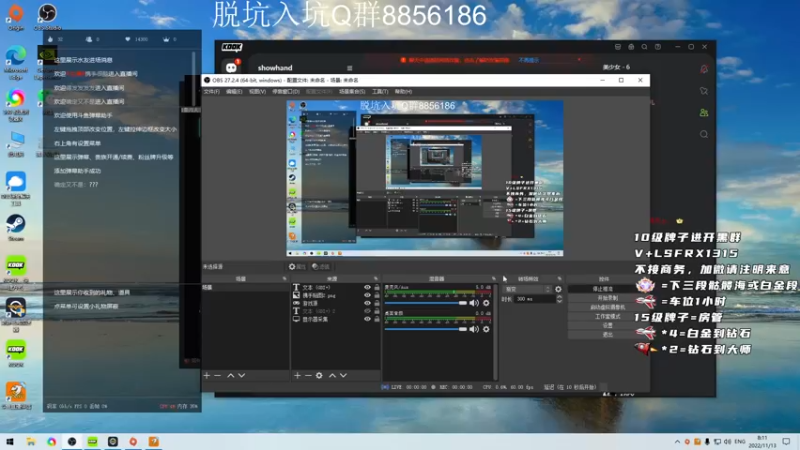This screenshot has height=450, width=800.
Task: Open the 视图(V) menu in OBS
Action: click(x=257, y=92)
